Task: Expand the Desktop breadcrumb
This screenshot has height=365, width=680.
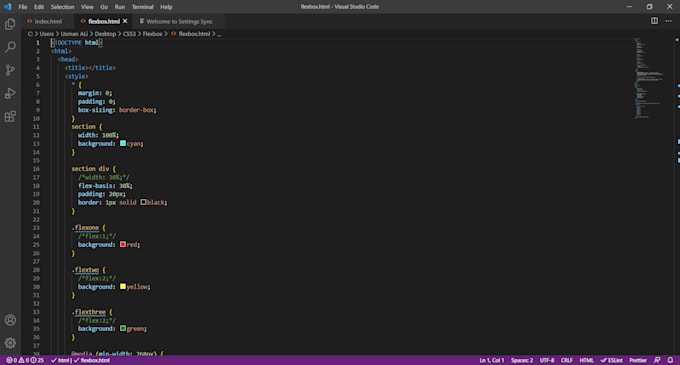Action: [x=105, y=34]
